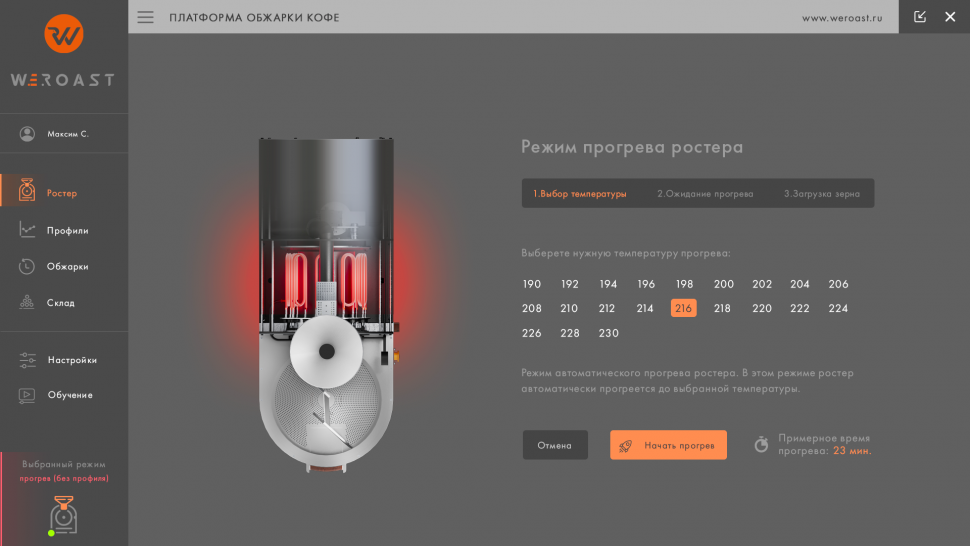Choose 224 as warm-up temperature
Viewport: 970px width, 546px height.
point(838,308)
